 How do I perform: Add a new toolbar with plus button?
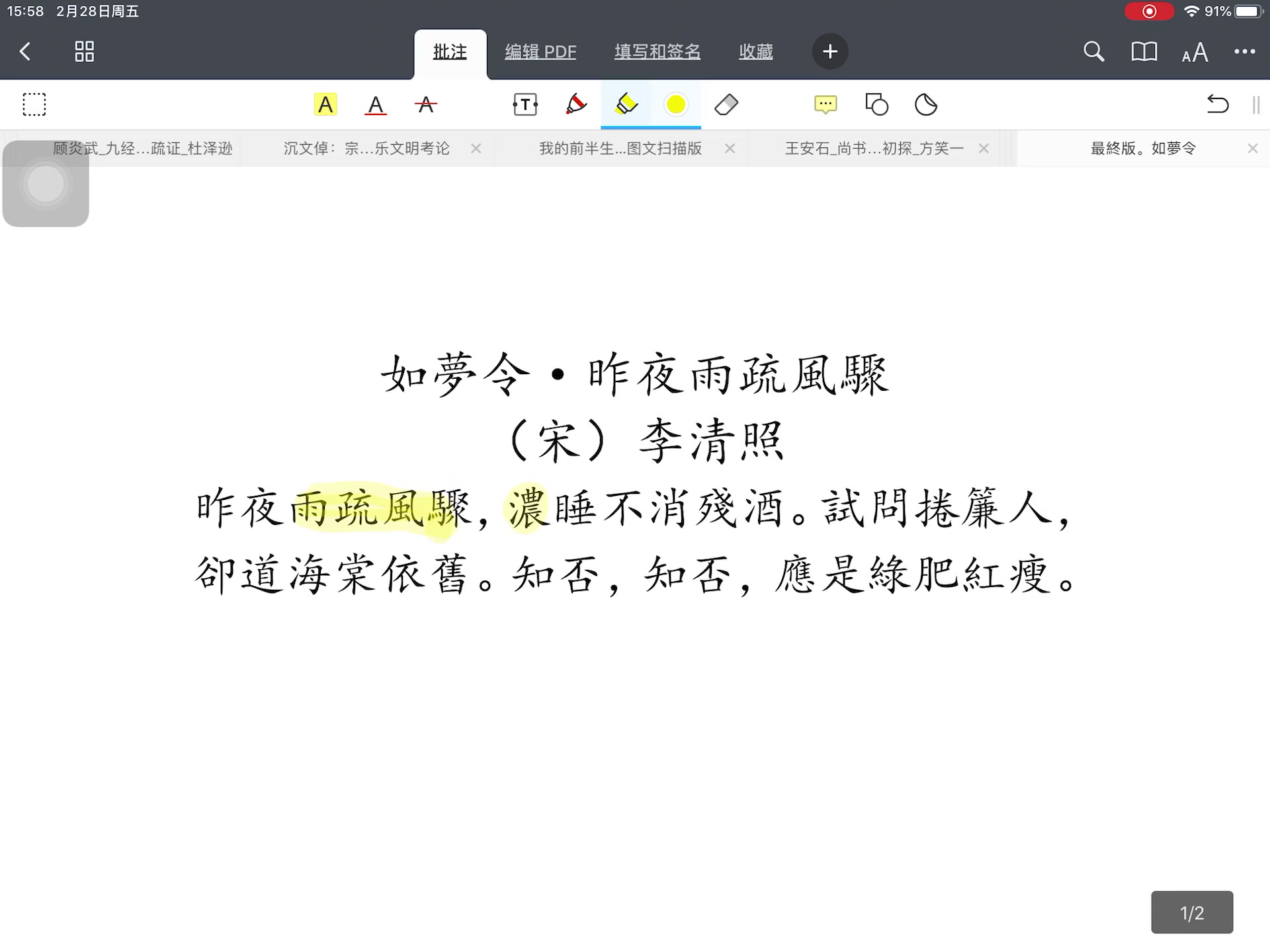830,52
